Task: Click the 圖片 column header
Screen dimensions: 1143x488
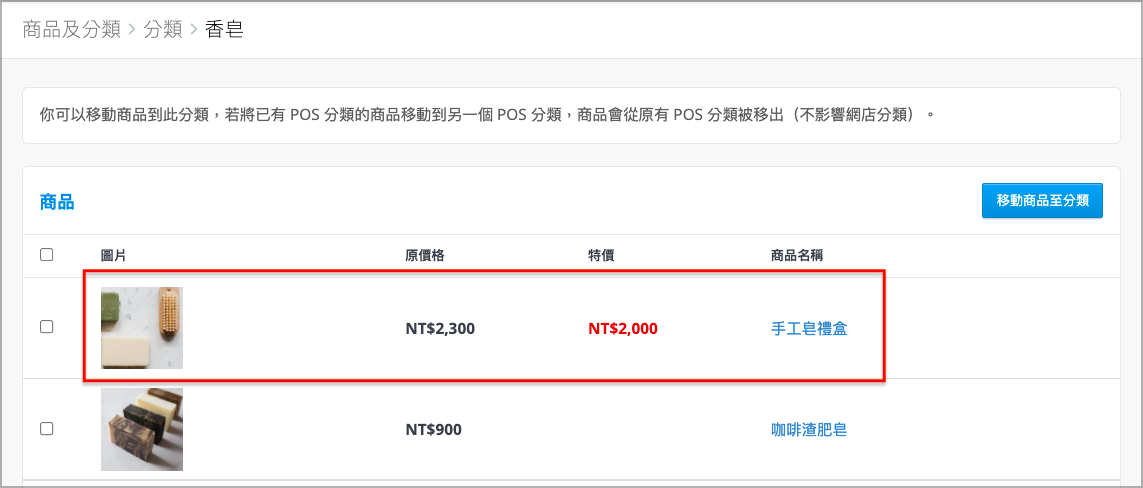Action: click(x=114, y=255)
